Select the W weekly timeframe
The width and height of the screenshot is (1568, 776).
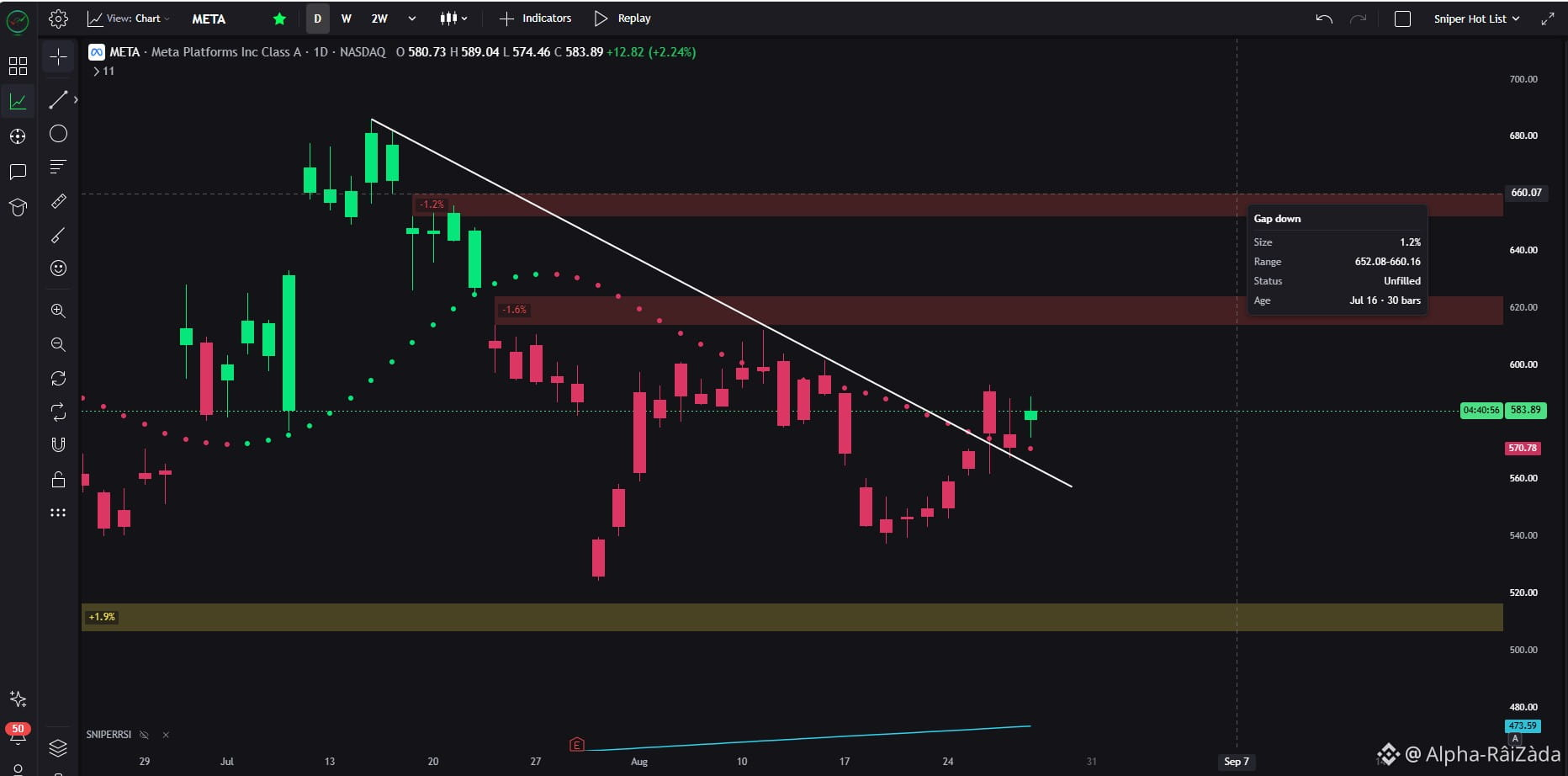pyautogui.click(x=347, y=19)
